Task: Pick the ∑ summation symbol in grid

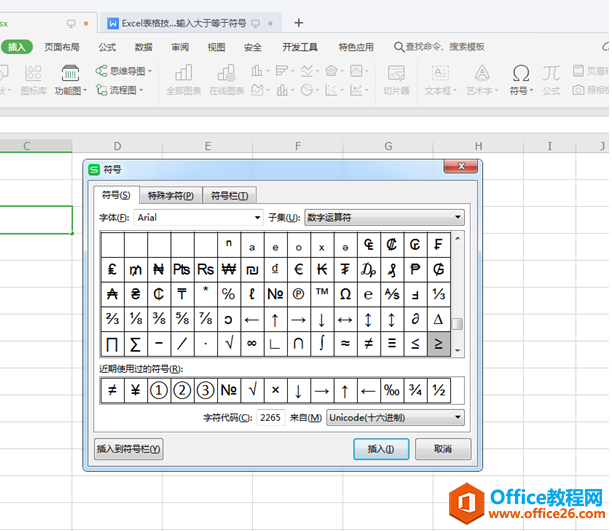Action: (x=135, y=345)
